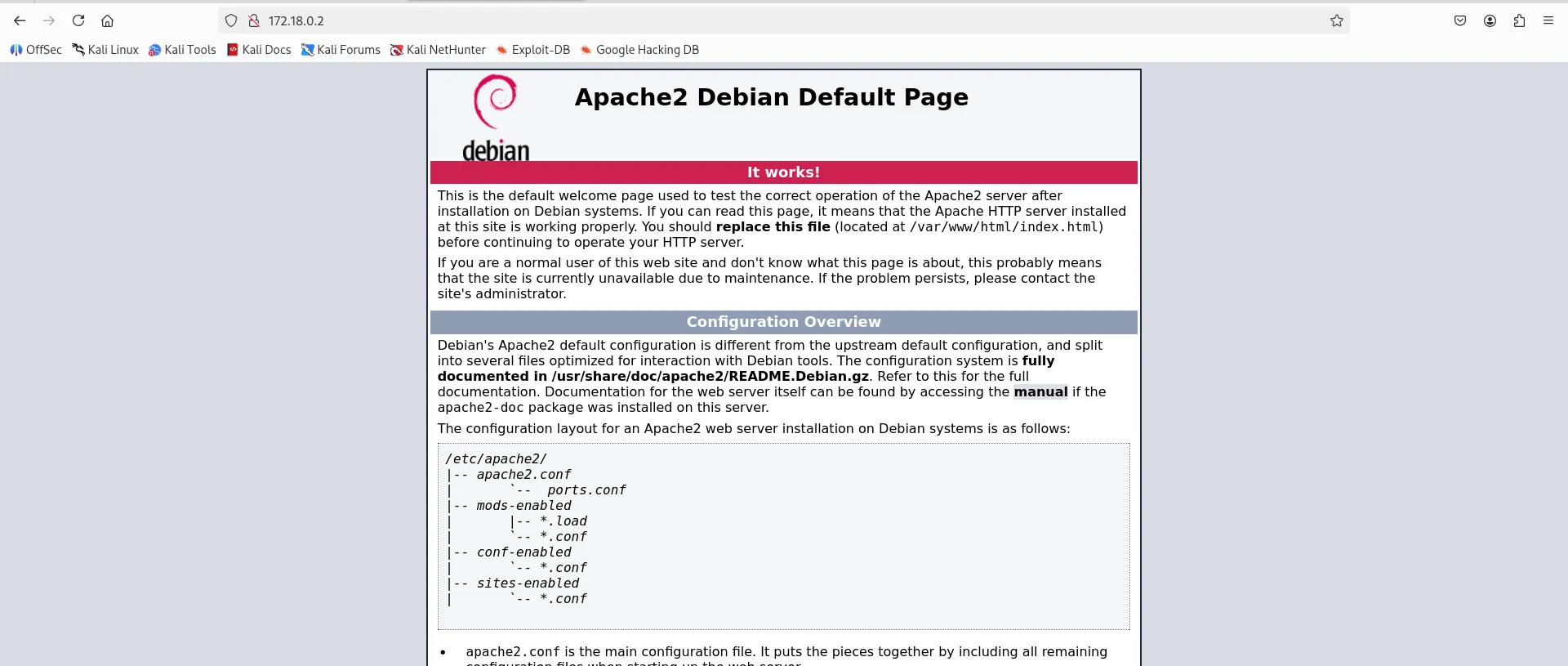Click the browser back arrow button
The width and height of the screenshot is (1568, 666).
(x=20, y=20)
